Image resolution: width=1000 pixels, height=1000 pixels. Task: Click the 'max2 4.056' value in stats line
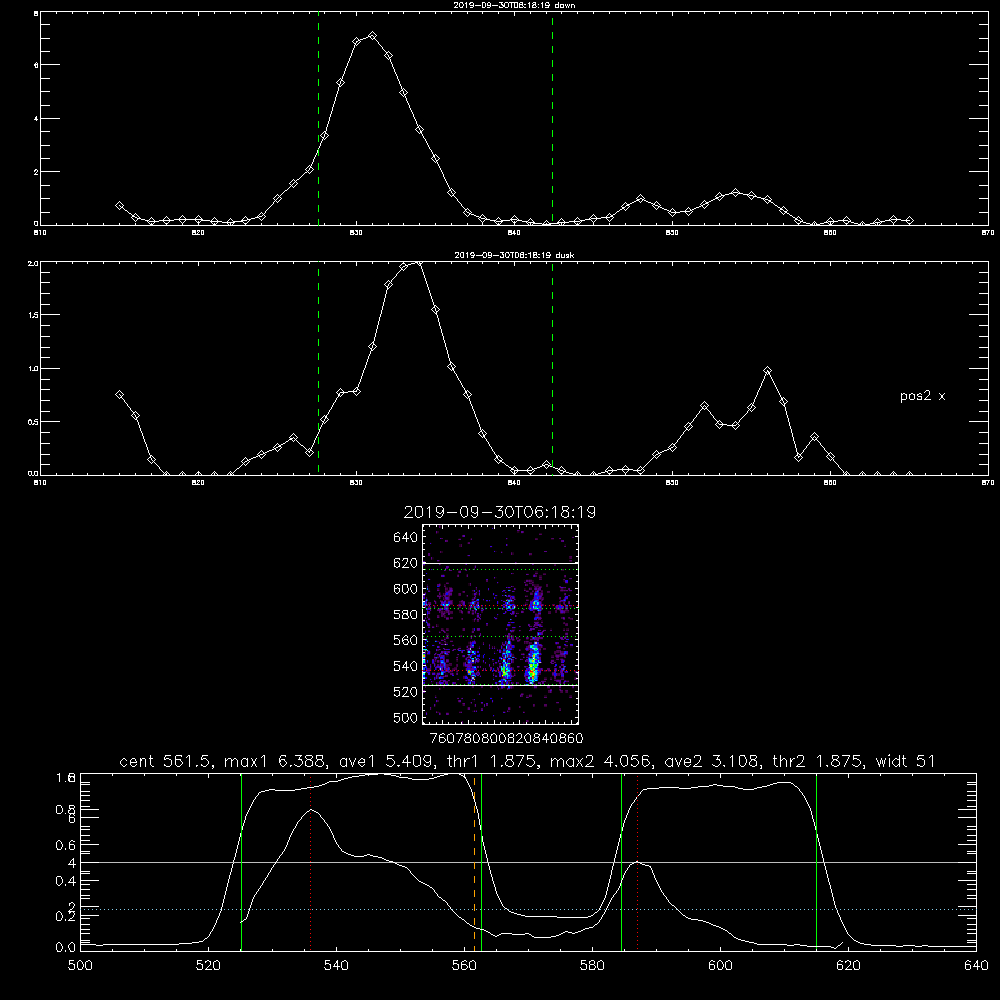[600, 761]
